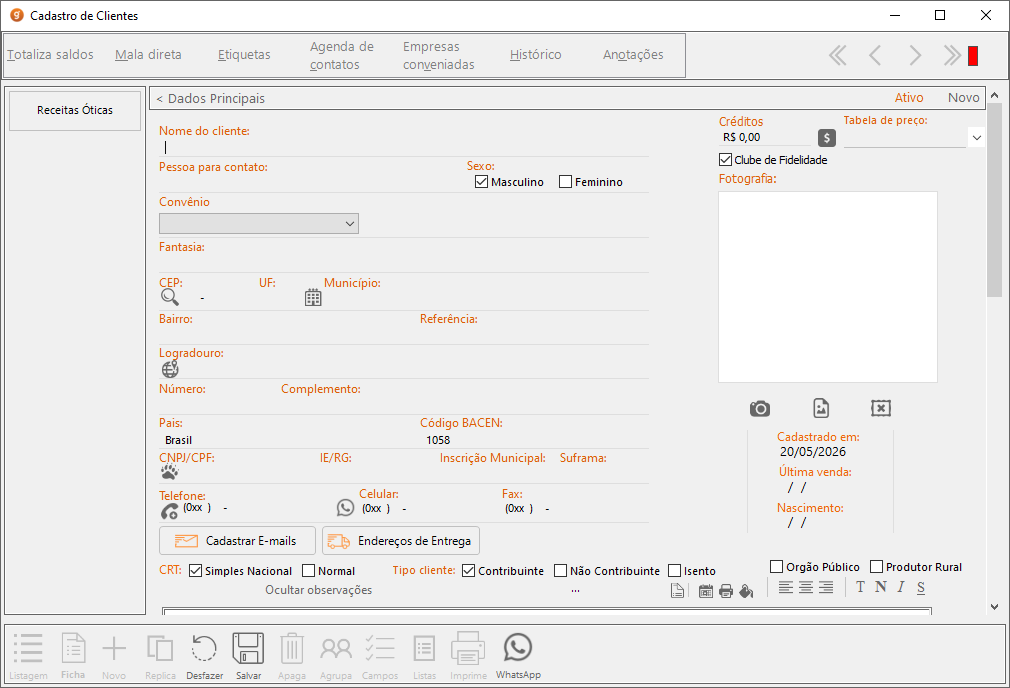Click the document icon in observations toolbar
Viewport: 1010px width, 688px height.
click(x=677, y=590)
